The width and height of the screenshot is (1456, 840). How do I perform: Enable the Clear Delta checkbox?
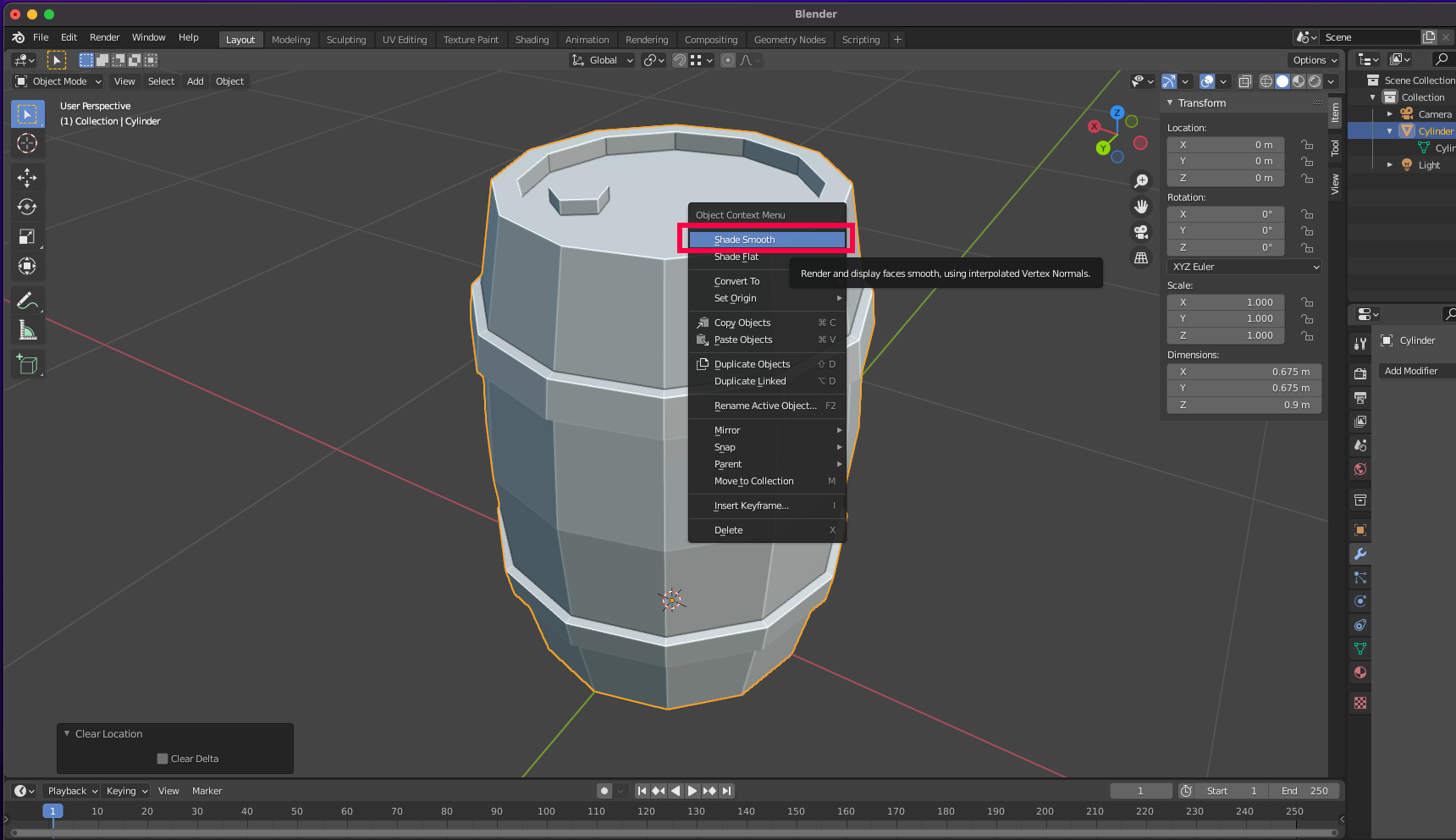[163, 759]
